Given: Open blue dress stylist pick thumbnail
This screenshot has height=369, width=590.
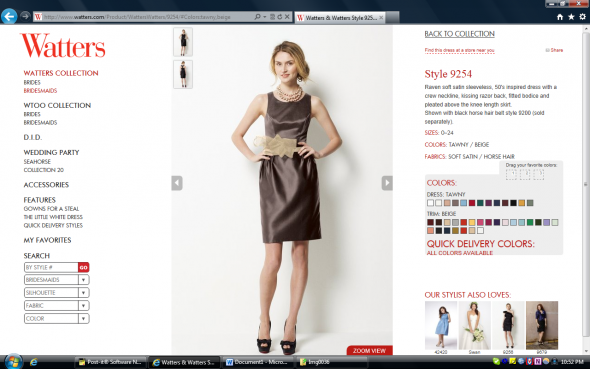Looking at the screenshot, I should [441, 326].
